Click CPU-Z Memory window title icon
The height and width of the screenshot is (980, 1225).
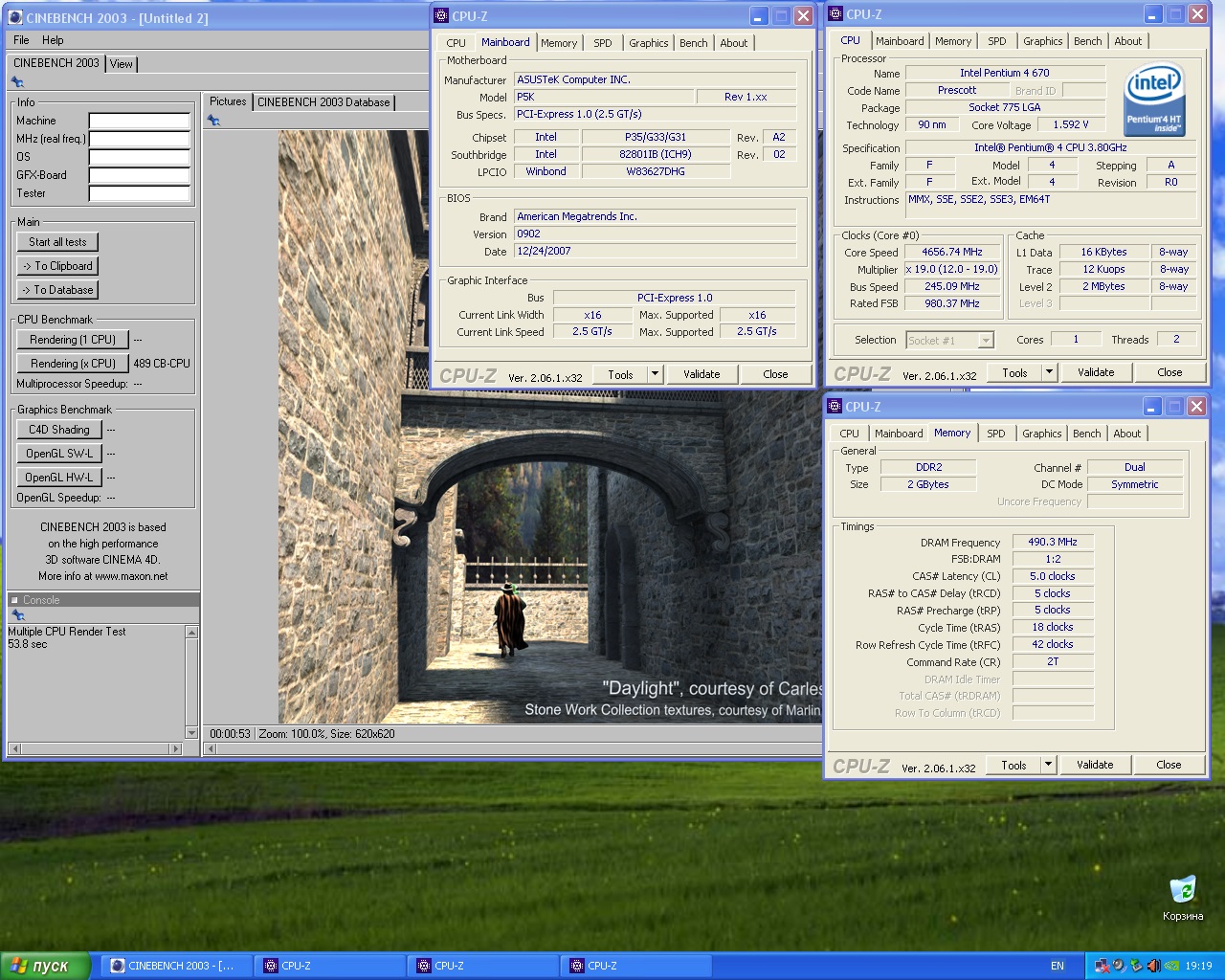coord(835,406)
